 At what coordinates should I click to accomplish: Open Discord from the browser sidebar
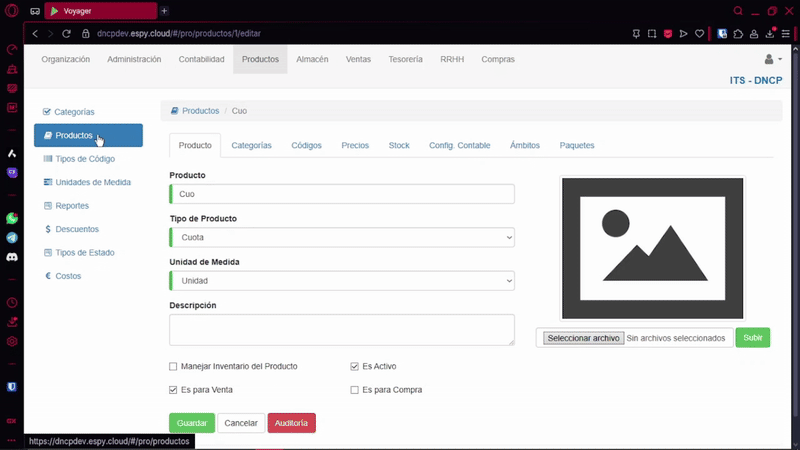click(12, 257)
